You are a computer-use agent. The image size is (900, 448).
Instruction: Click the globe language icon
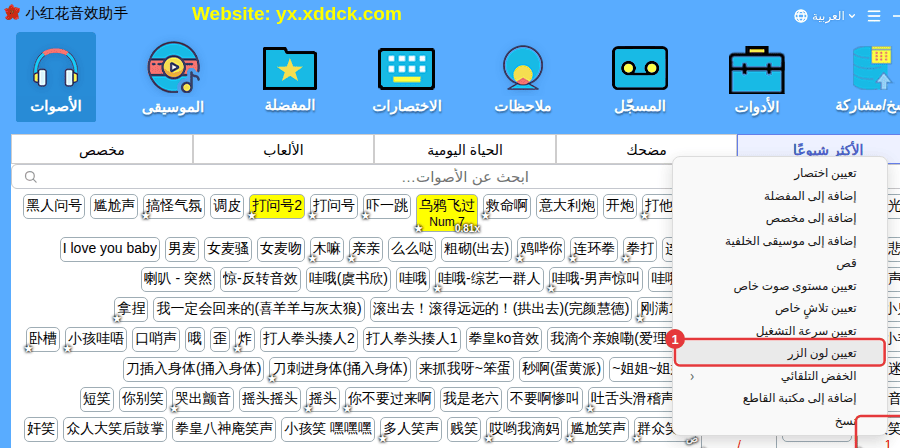tap(801, 16)
